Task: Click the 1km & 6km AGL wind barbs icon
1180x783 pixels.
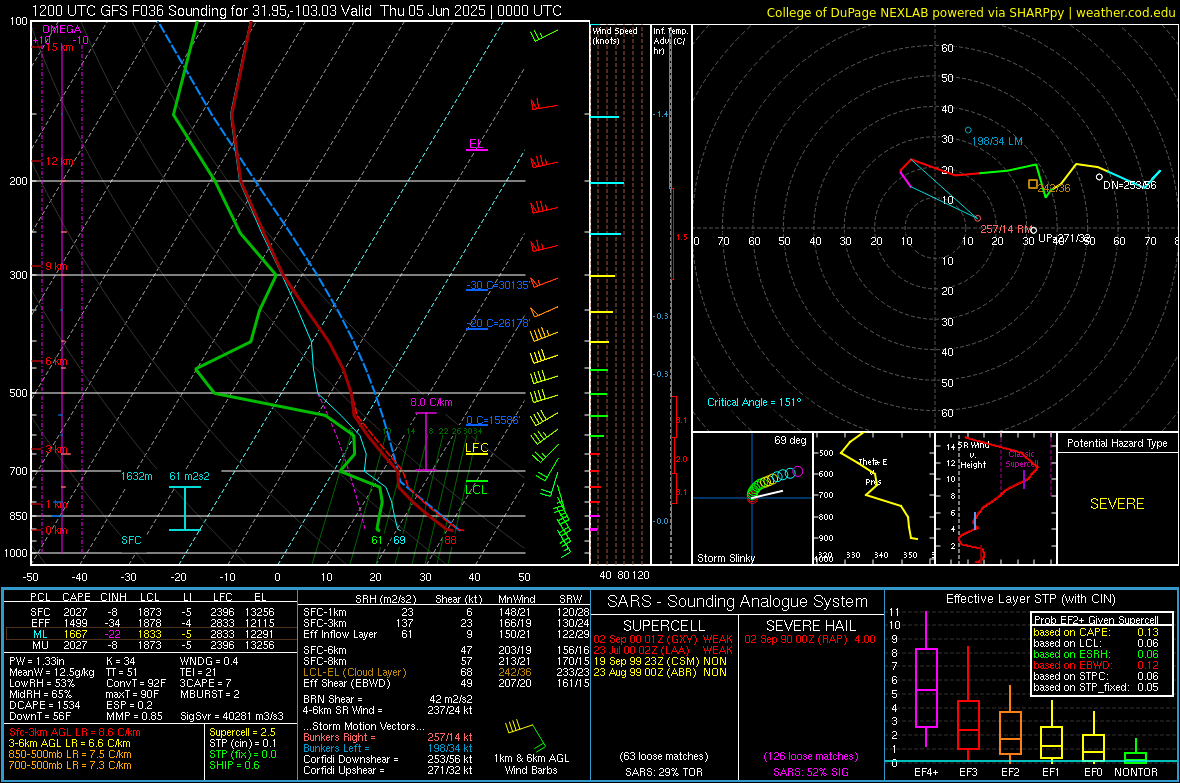Action: coord(526,734)
